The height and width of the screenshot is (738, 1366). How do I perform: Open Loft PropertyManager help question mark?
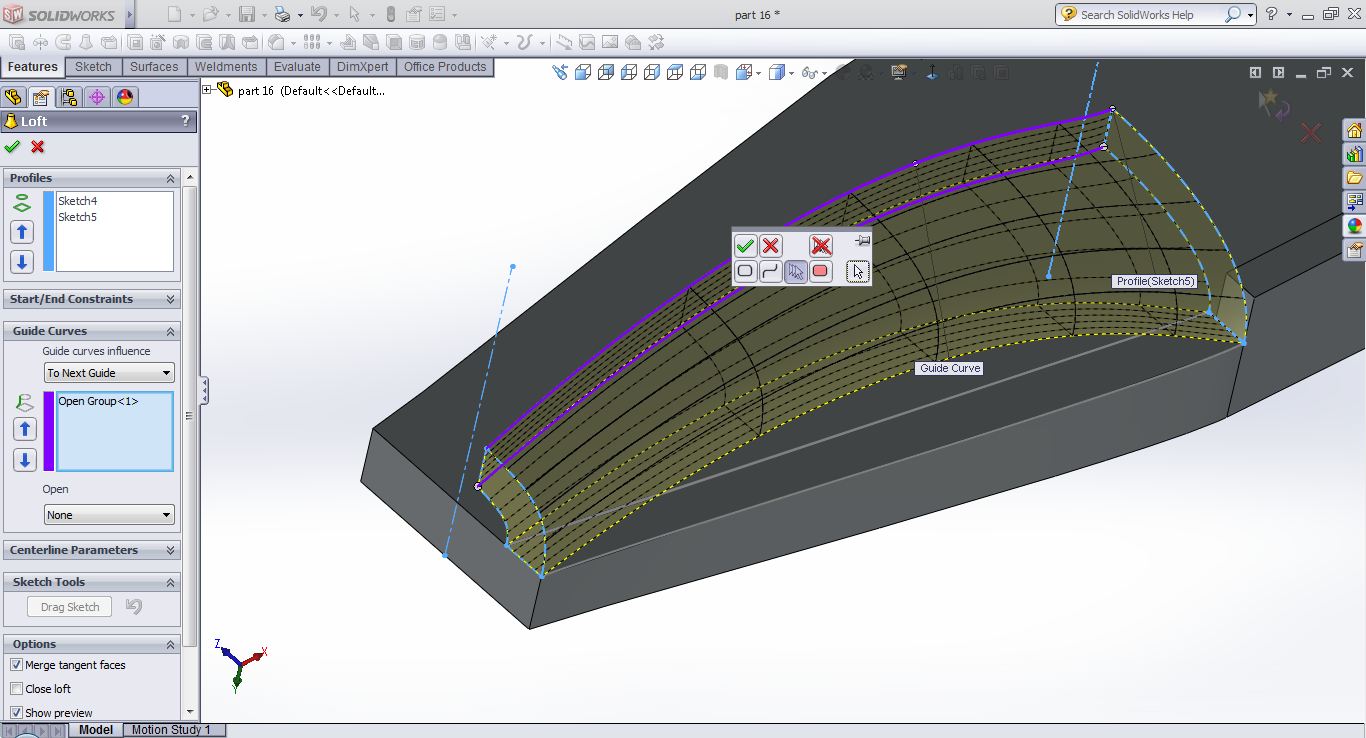pyautogui.click(x=185, y=121)
